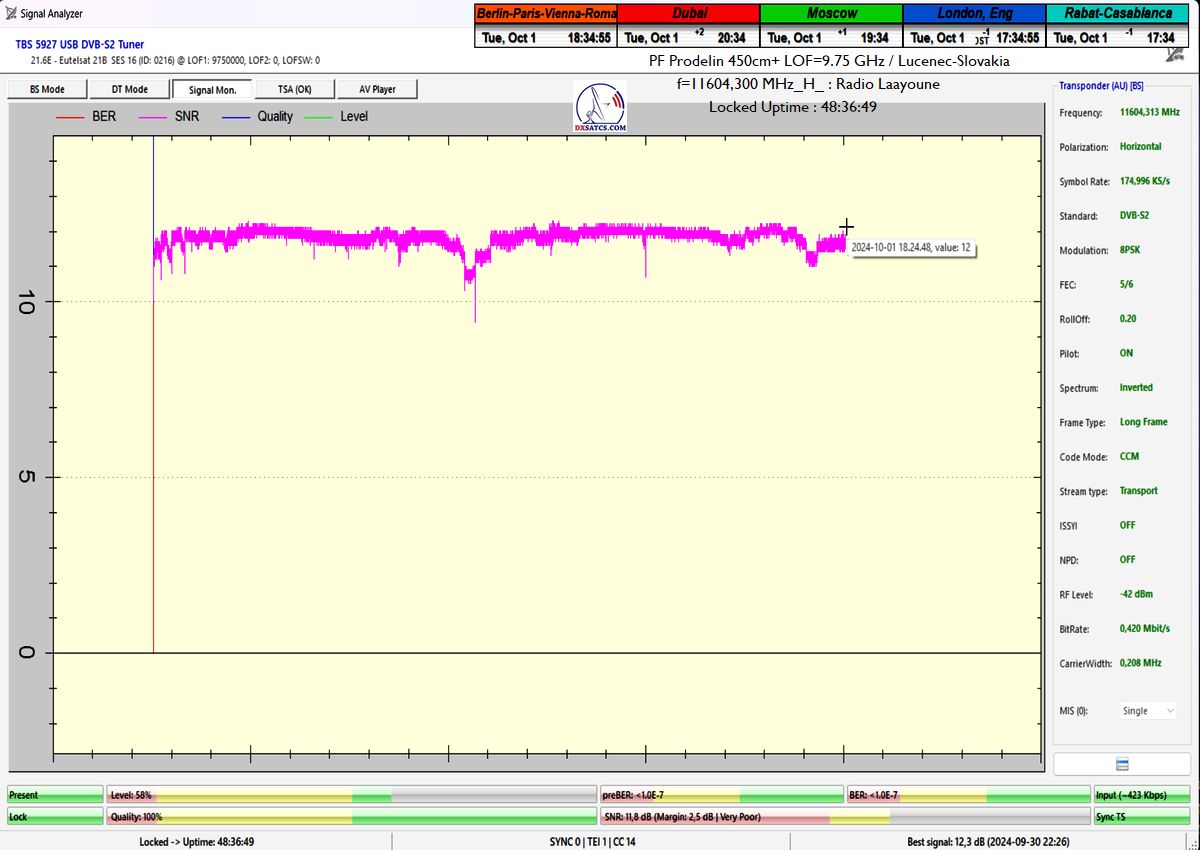
Task: Click the Signal Analyzer app icon
Action: 11,14
